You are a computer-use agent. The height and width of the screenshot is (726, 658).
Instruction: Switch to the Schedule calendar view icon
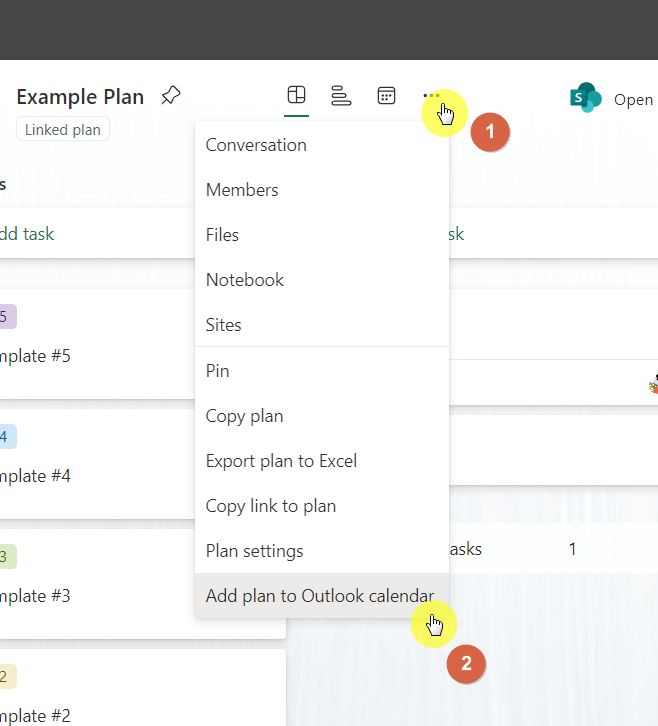click(x=386, y=95)
